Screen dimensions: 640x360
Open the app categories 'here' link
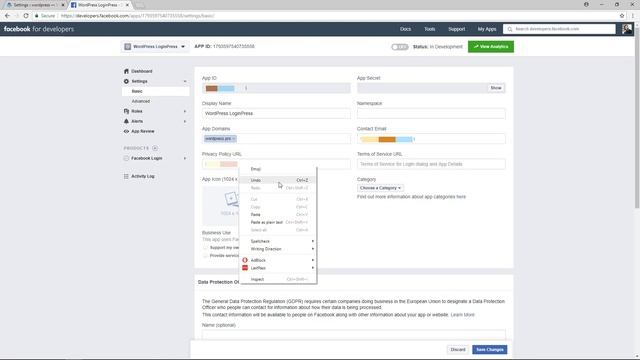[x=461, y=197]
